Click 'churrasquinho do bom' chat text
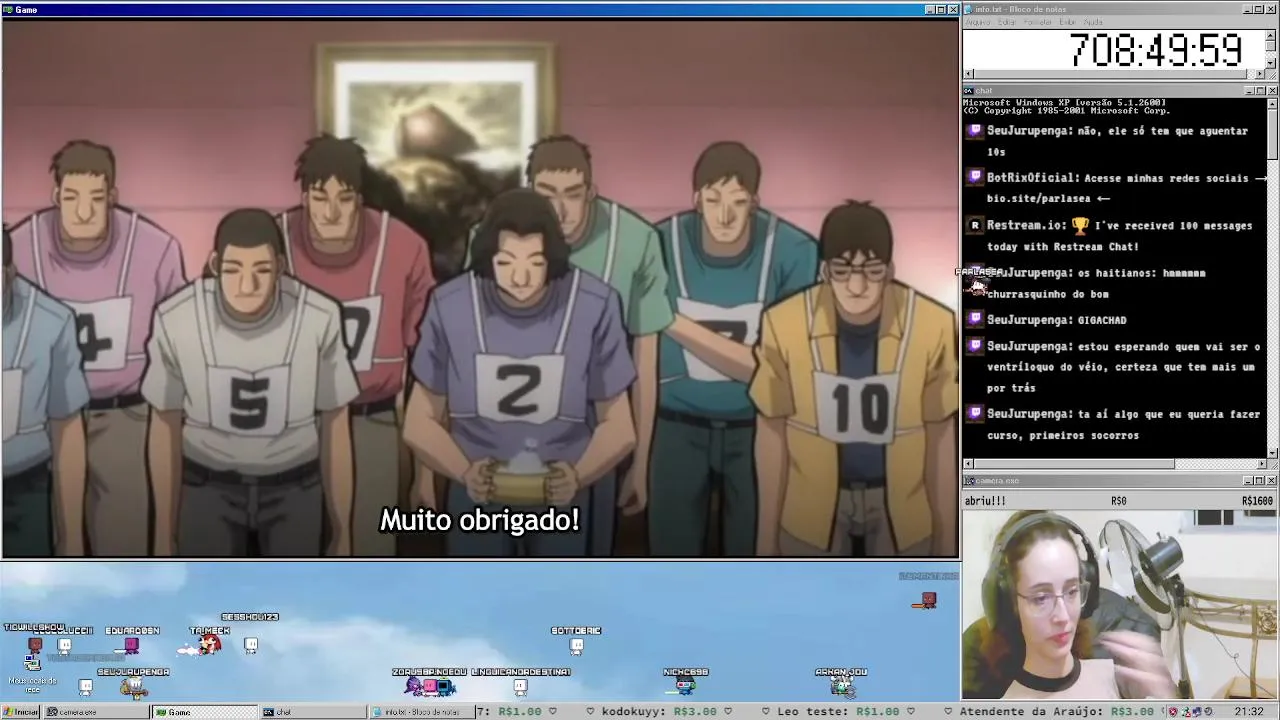 click(x=1048, y=294)
